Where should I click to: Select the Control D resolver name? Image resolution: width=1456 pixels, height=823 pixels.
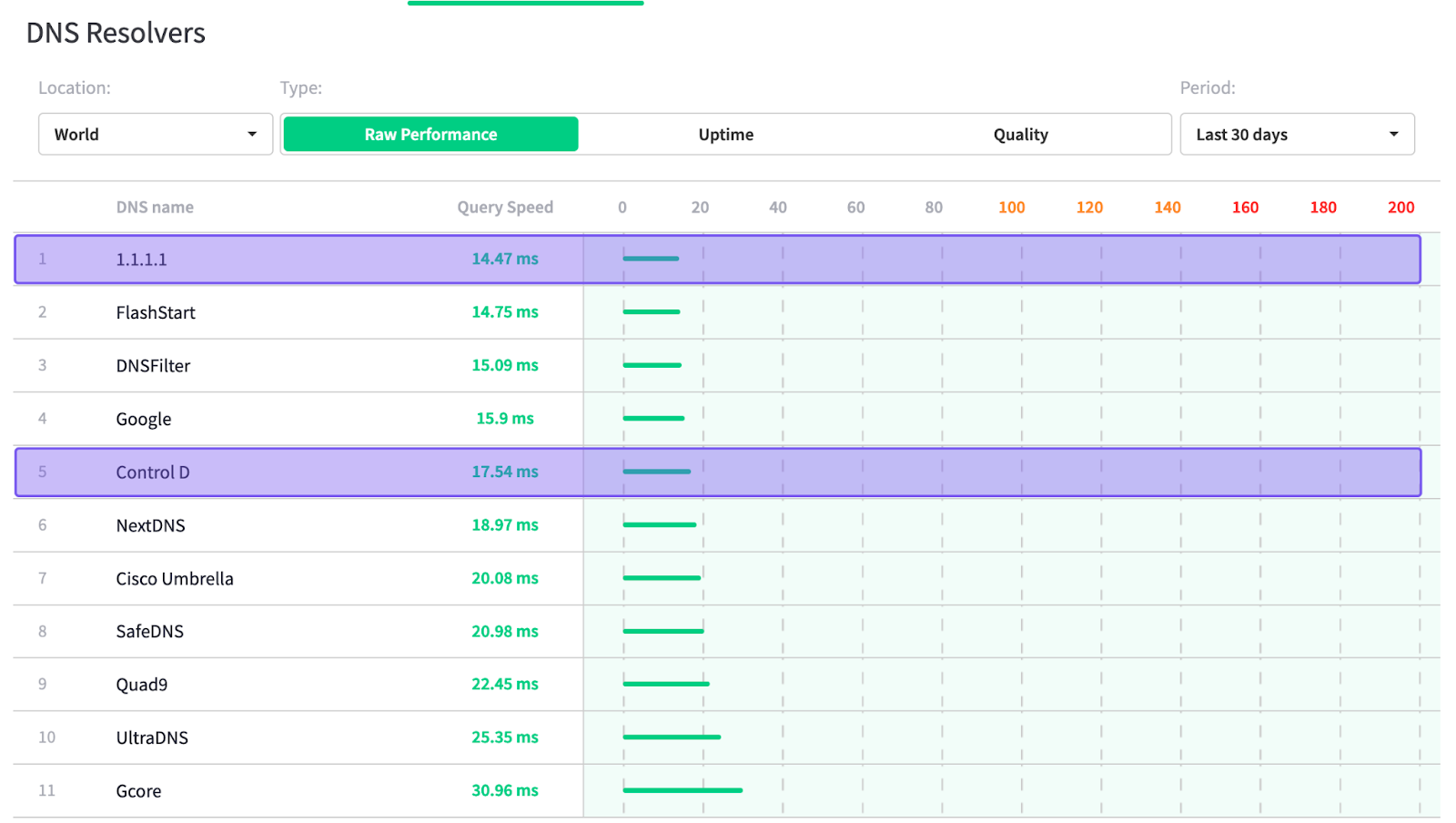153,472
